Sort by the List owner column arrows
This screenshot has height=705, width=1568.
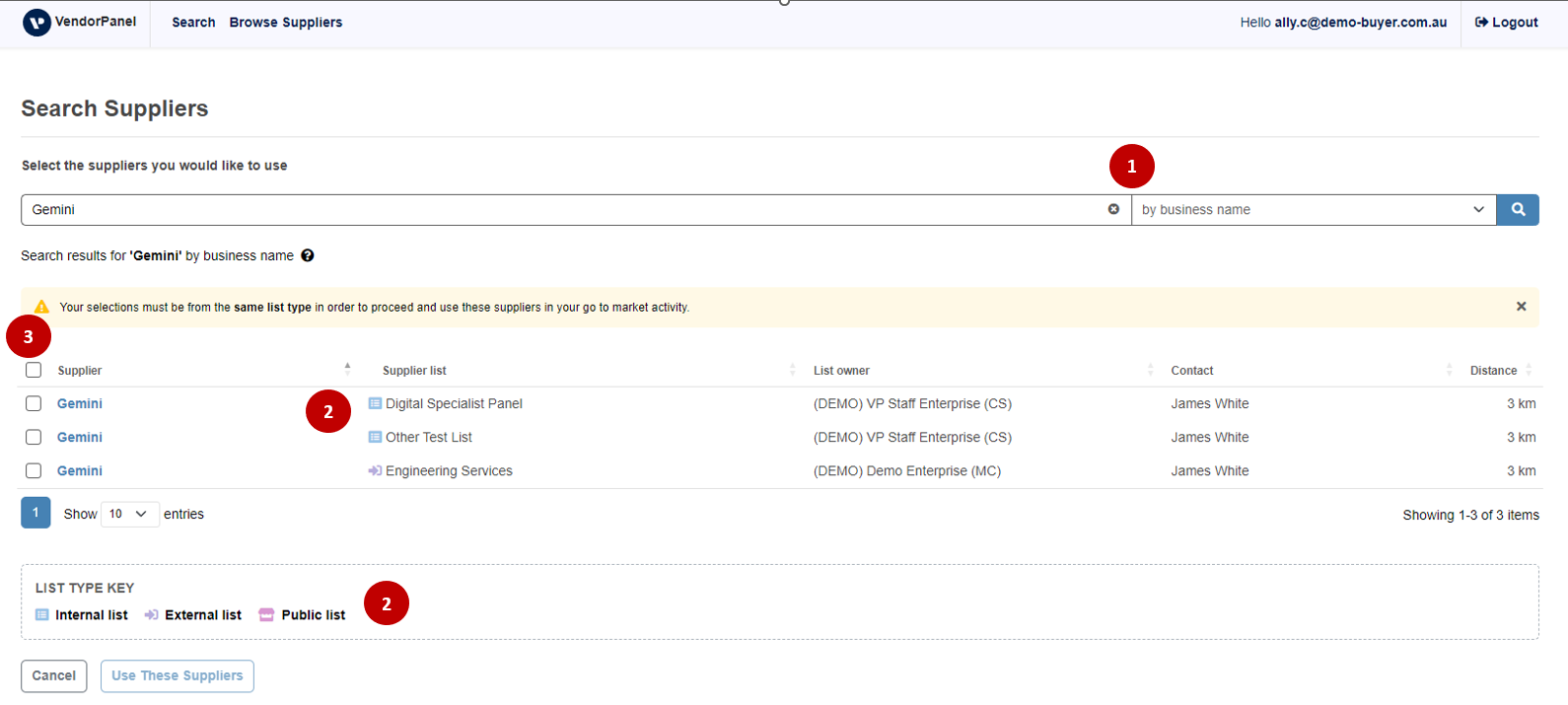tap(1150, 370)
